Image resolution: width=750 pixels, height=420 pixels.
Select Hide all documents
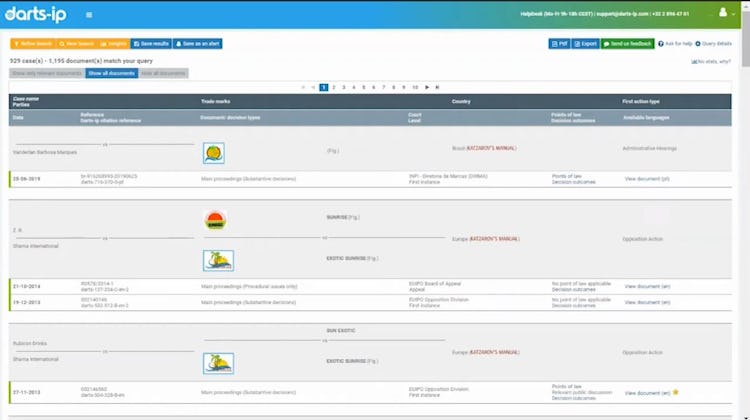pos(163,73)
